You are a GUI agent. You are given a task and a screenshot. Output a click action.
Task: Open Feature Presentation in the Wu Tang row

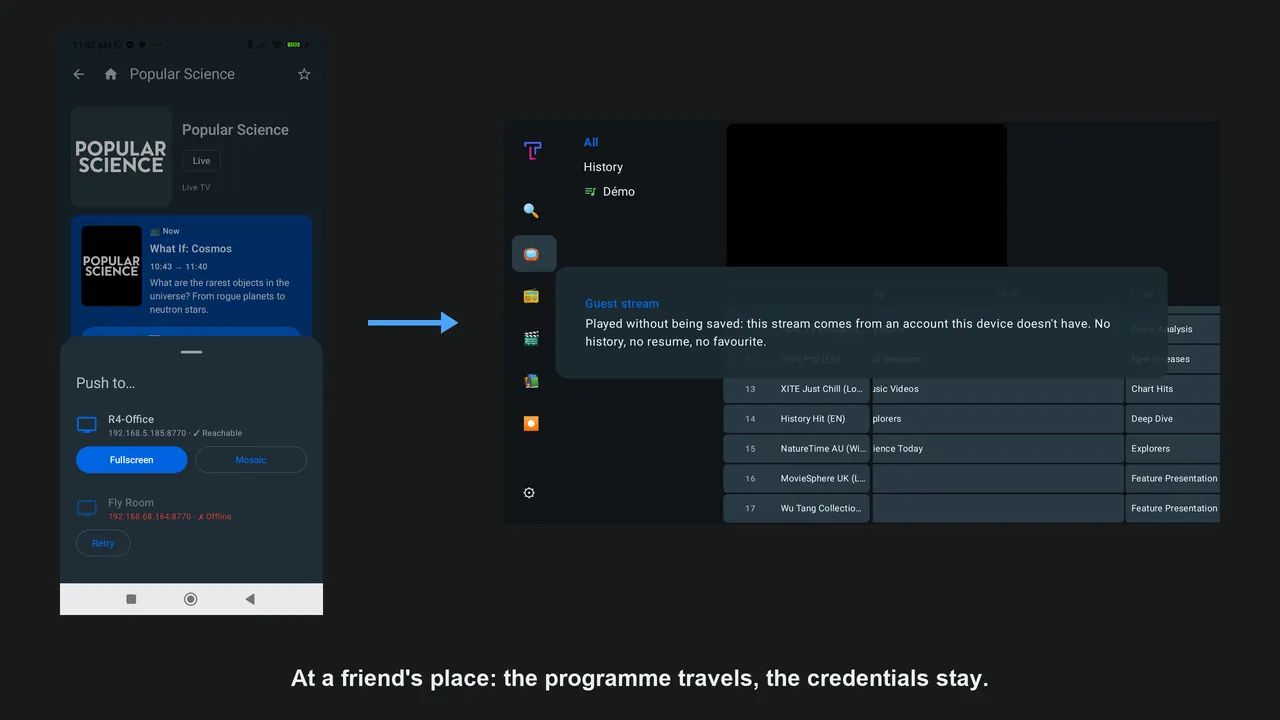click(1172, 508)
